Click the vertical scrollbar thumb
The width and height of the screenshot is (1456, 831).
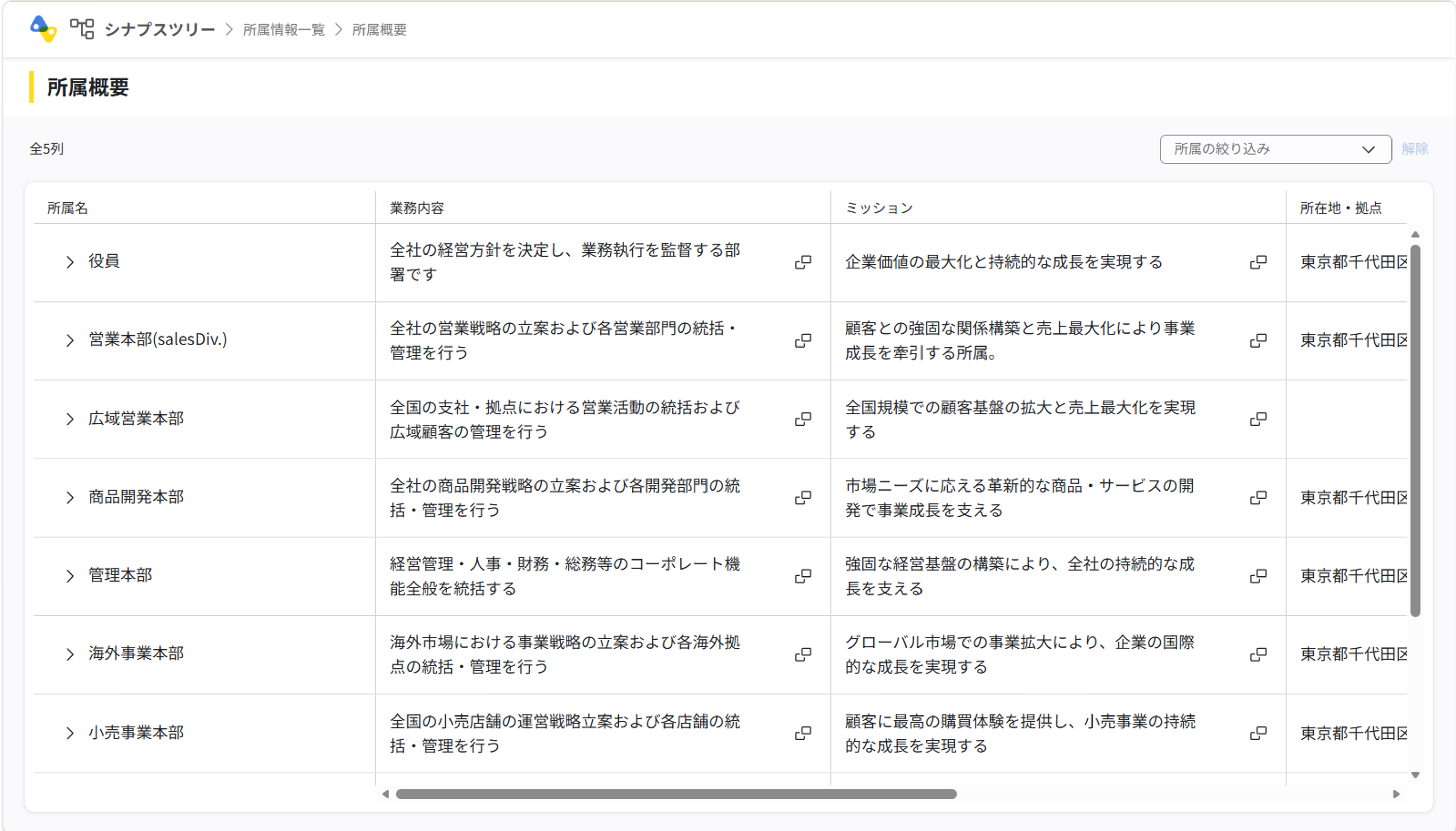click(x=1415, y=431)
